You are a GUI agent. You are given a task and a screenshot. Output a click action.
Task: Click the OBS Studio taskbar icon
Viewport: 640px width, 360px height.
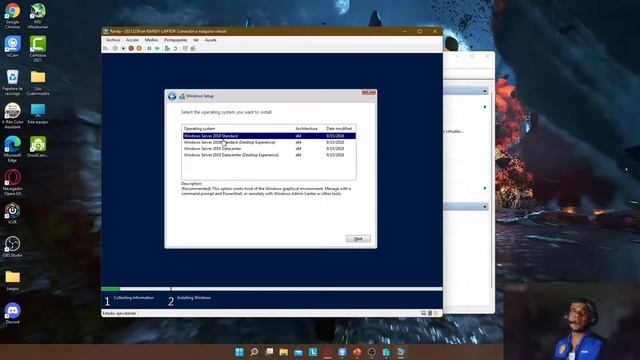(x=371, y=352)
